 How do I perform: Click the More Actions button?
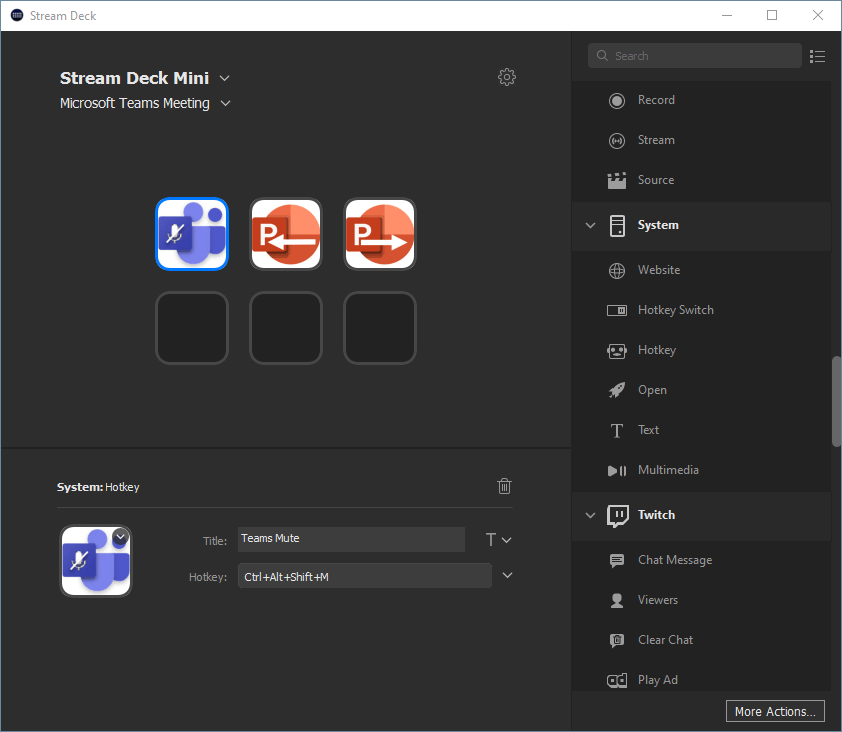[775, 711]
